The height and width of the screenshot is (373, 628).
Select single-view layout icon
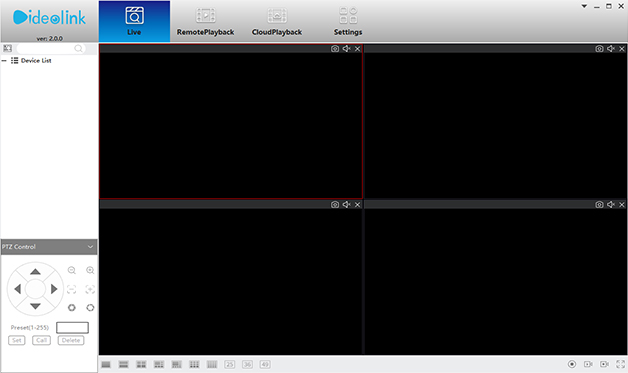tap(106, 364)
